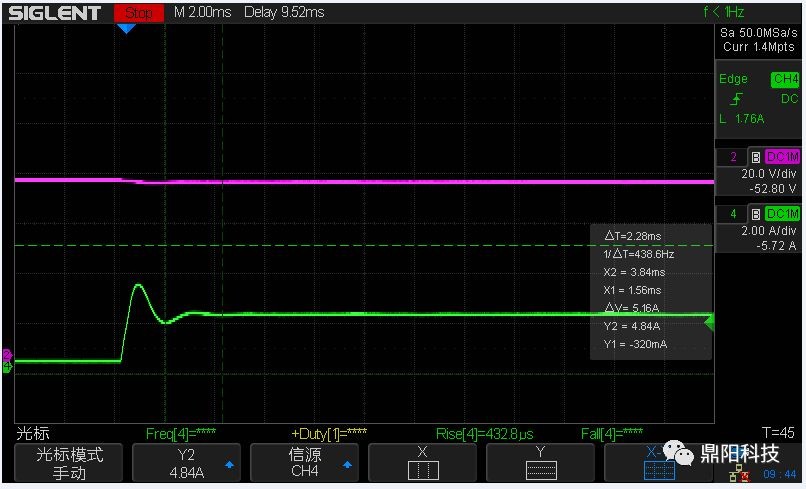Image resolution: width=806 pixels, height=489 pixels.
Task: Toggle the CH4 trigger source badge
Action: [785, 79]
